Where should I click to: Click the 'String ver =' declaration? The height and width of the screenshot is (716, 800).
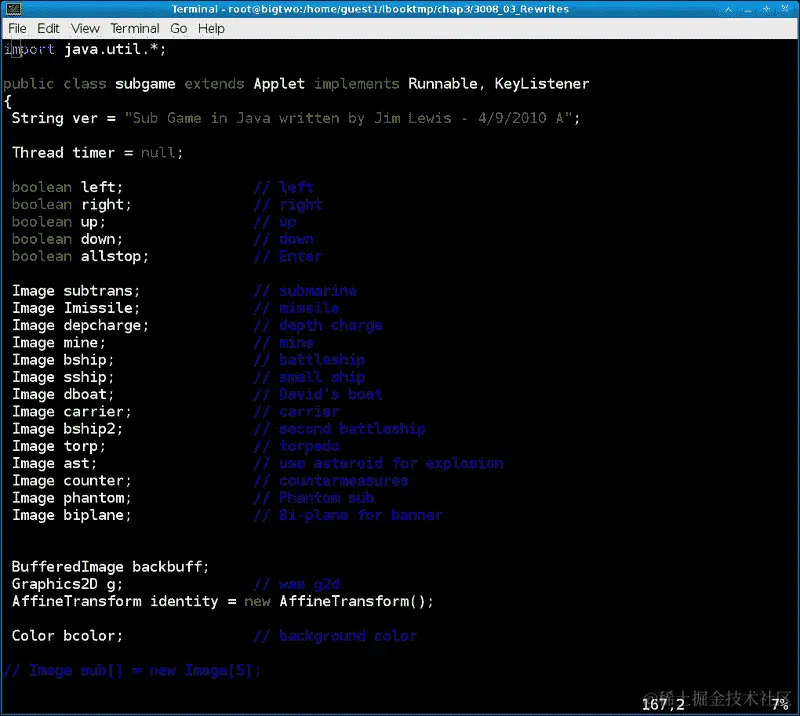click(64, 118)
